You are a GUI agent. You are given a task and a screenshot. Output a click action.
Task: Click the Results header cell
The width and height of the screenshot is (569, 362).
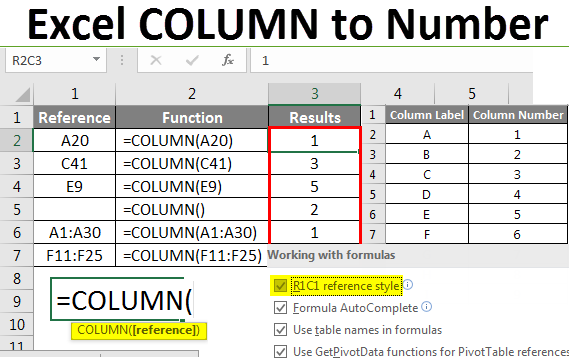(x=315, y=117)
